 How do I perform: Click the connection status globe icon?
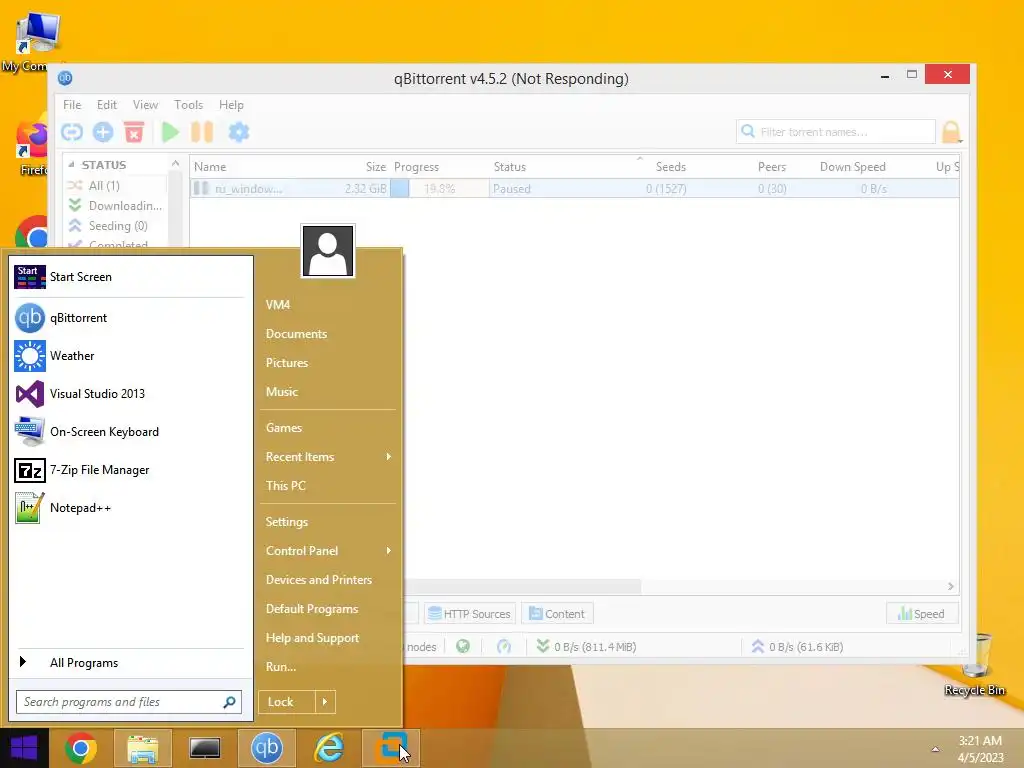pyautogui.click(x=463, y=647)
